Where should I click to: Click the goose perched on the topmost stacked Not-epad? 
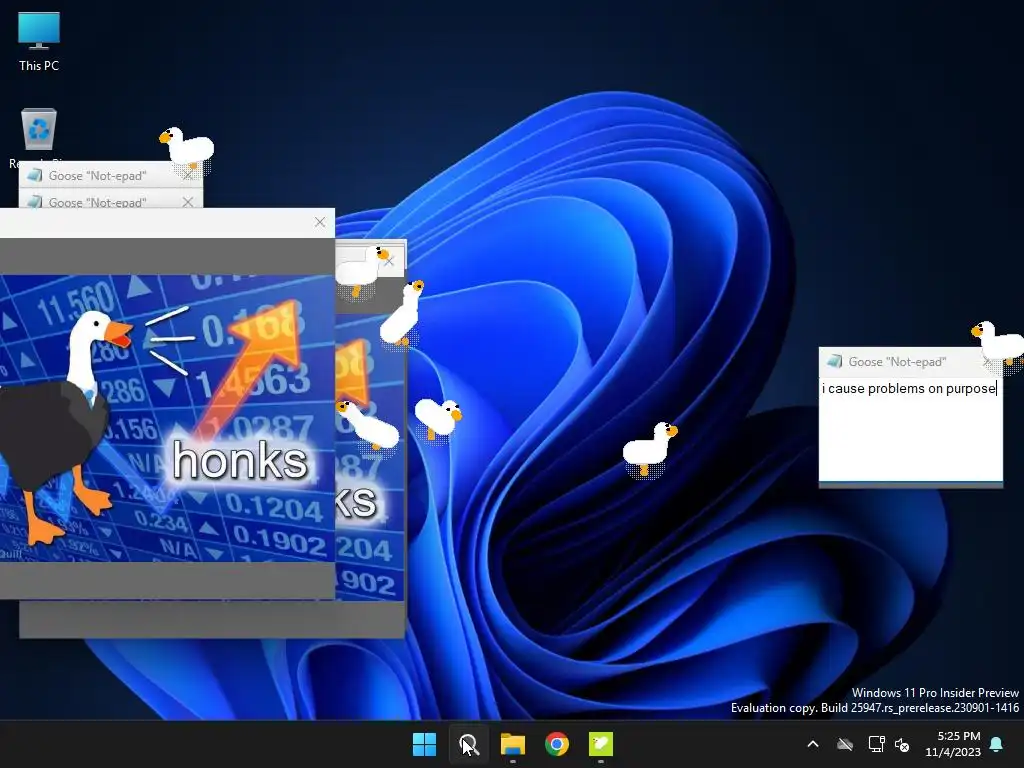click(x=187, y=149)
